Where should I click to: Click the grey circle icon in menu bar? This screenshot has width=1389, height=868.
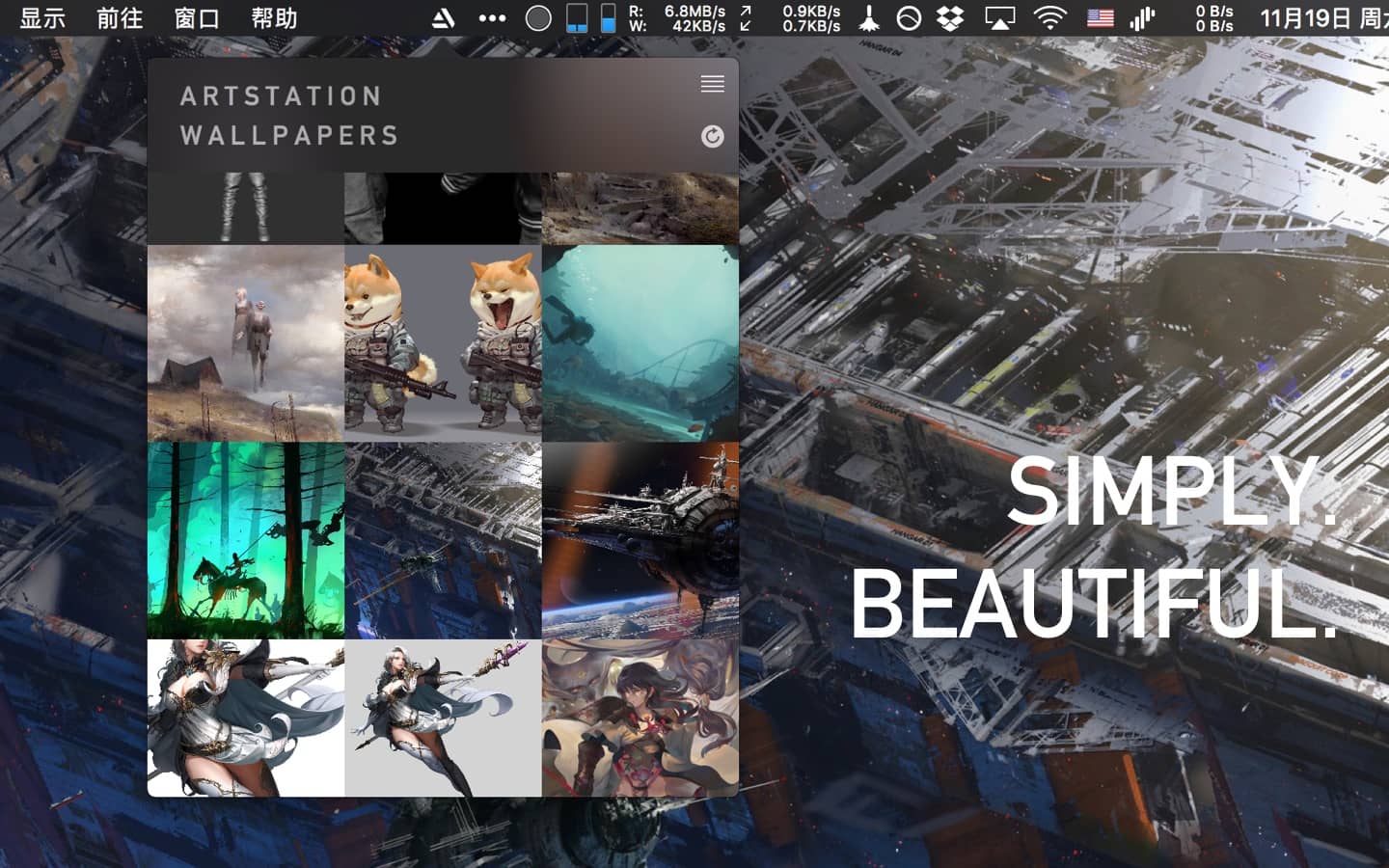(x=538, y=17)
